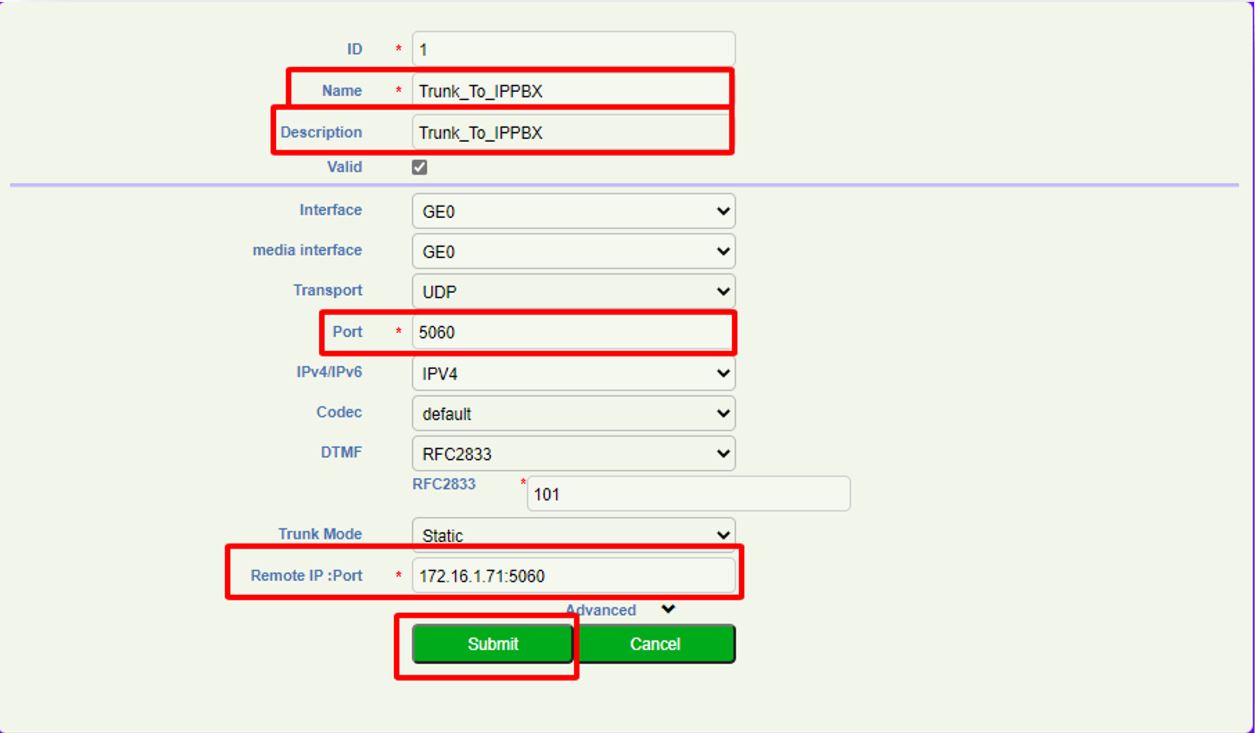
Task: Select the Port input field
Action: tap(573, 332)
